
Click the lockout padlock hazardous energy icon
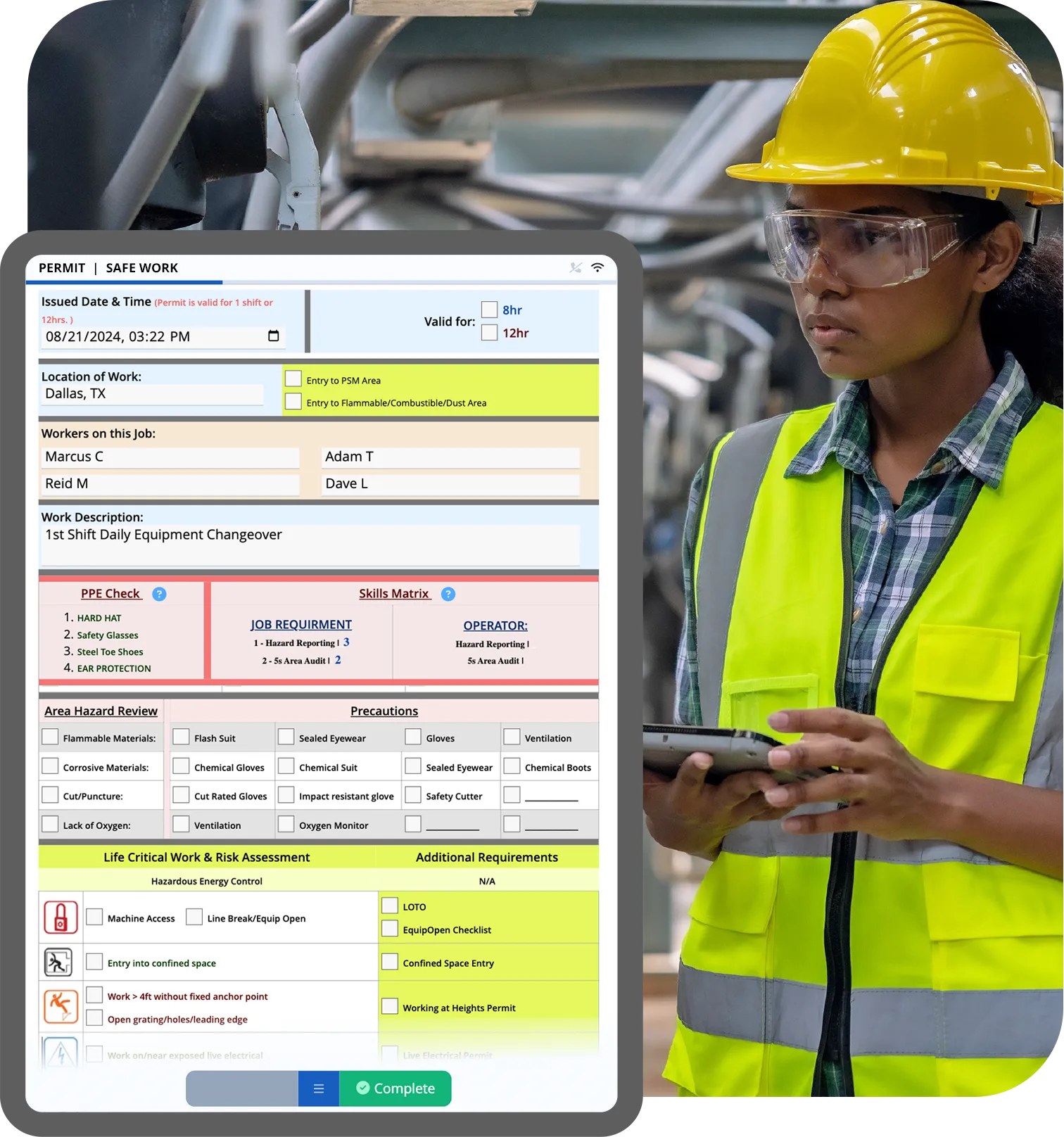coord(61,917)
